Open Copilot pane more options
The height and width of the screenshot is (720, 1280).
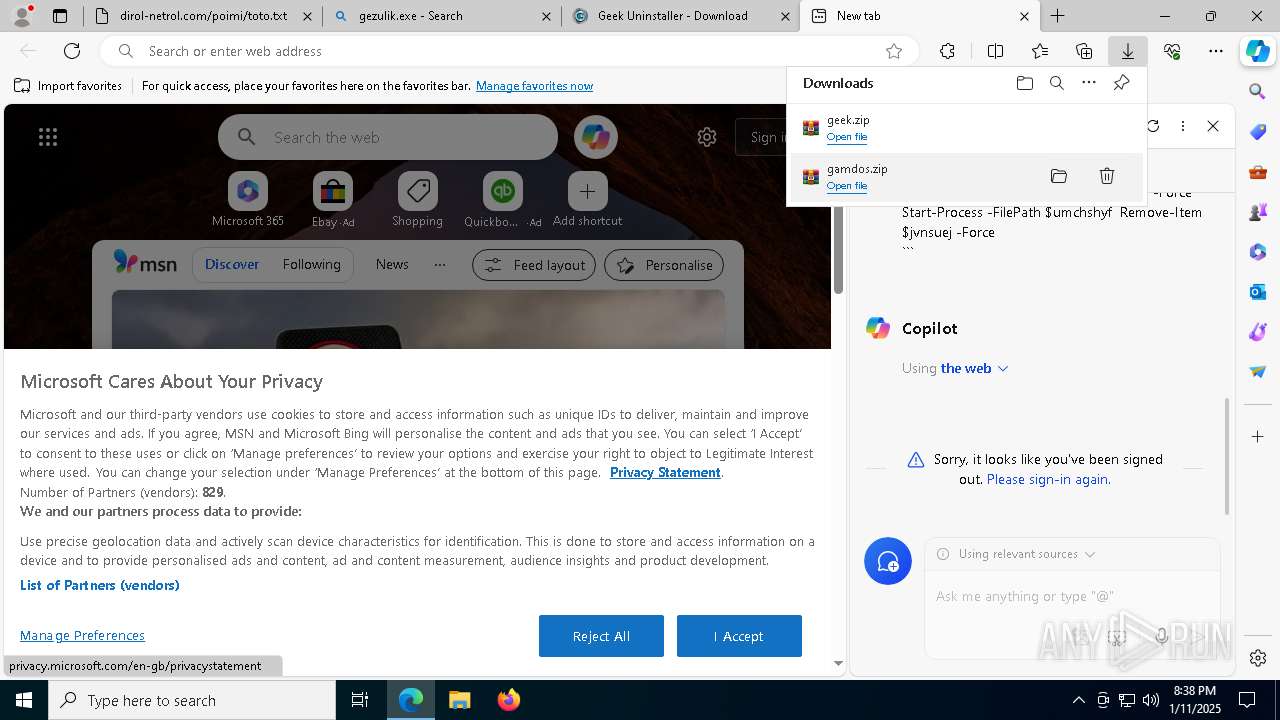[1183, 126]
